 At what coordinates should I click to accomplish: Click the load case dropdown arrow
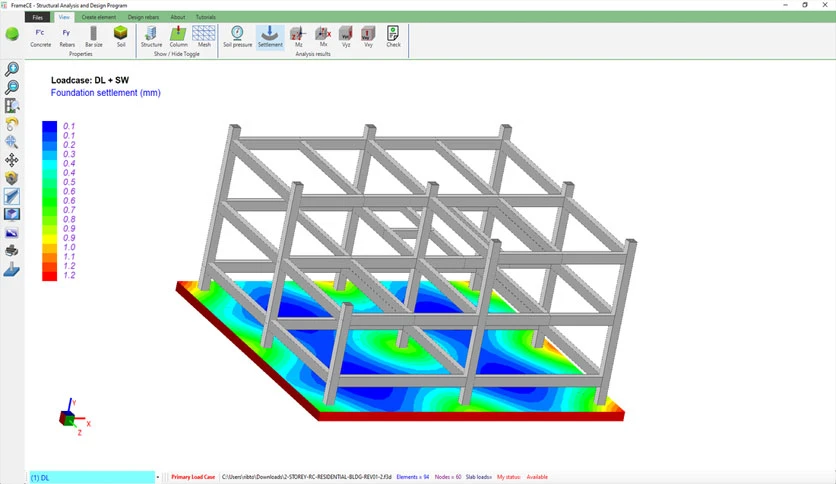158,477
